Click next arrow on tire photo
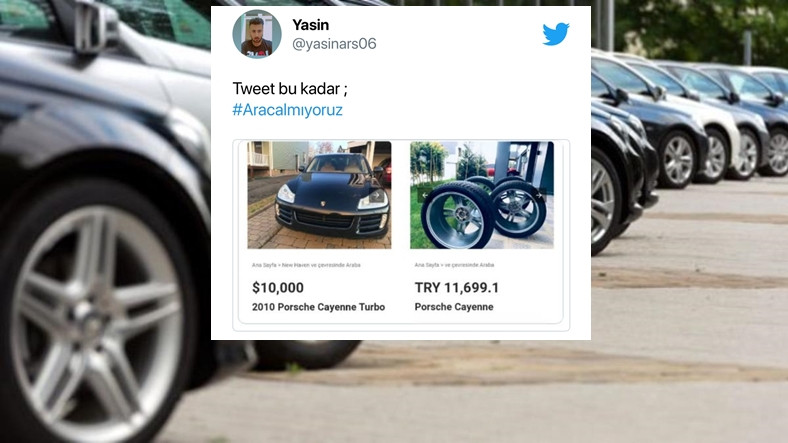 539,195
